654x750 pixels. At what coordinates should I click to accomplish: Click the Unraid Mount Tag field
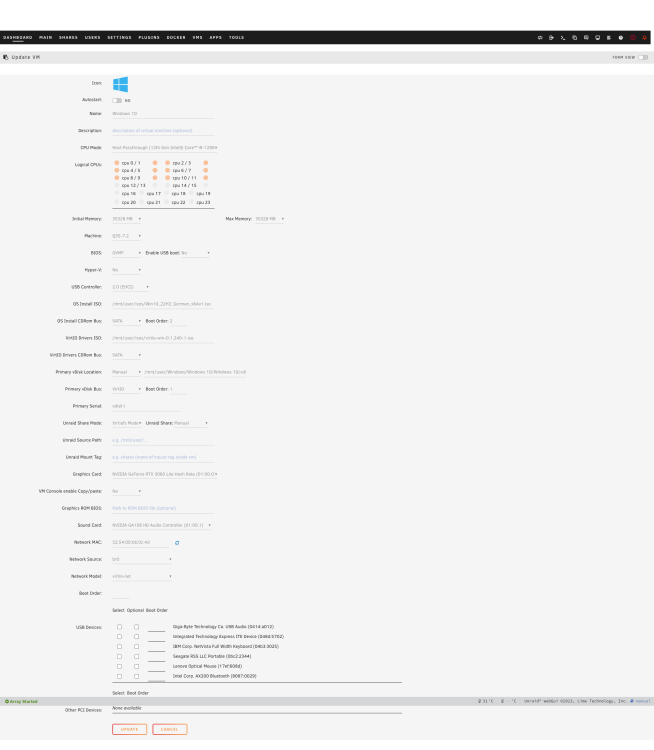(163, 457)
